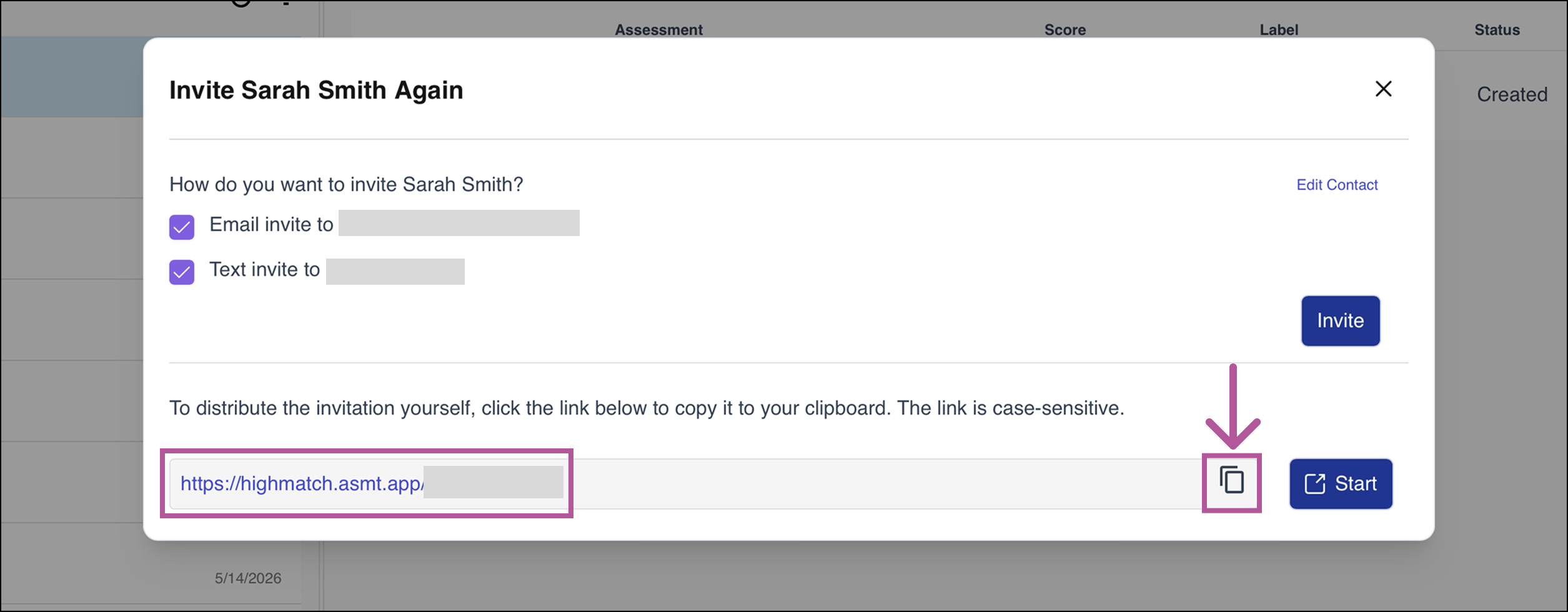Send the invitation with the Invite button
Screen dimensions: 1568x612
pyautogui.click(x=1341, y=321)
